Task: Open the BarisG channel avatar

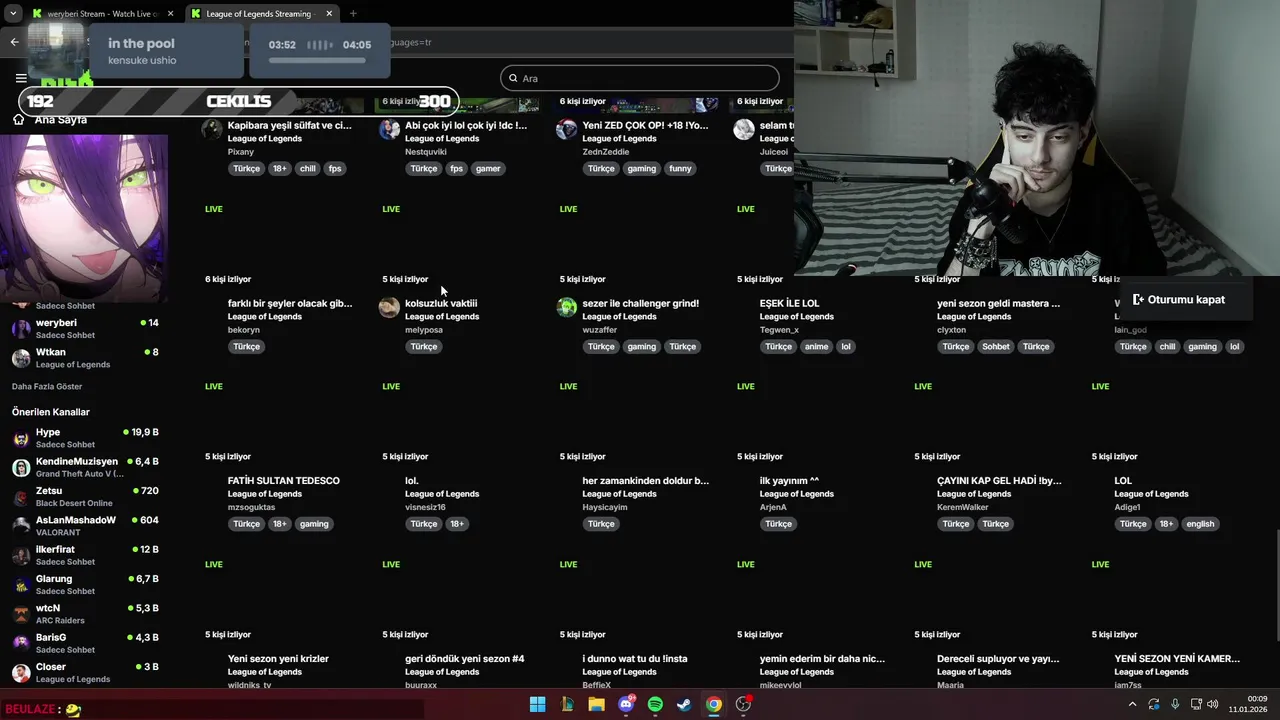Action: (21, 643)
